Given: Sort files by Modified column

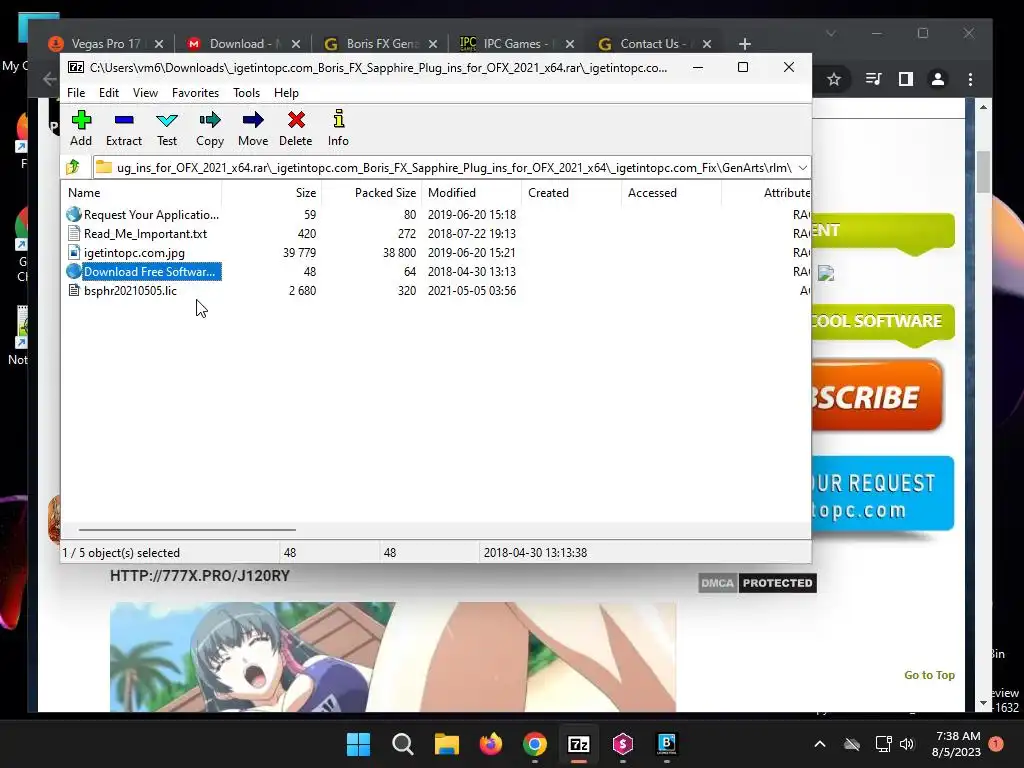Looking at the screenshot, I should 472,193.
